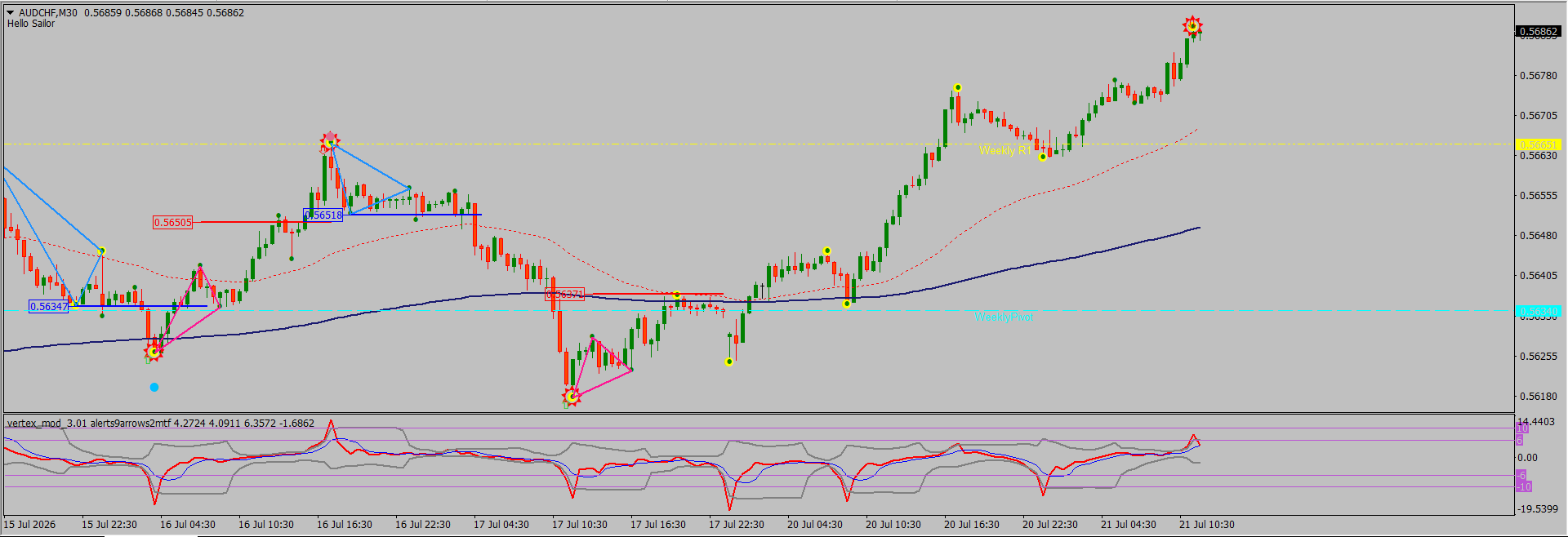This screenshot has height=537, width=1568.
Task: Select the WeeklyPivot line label
Action: point(1004,317)
